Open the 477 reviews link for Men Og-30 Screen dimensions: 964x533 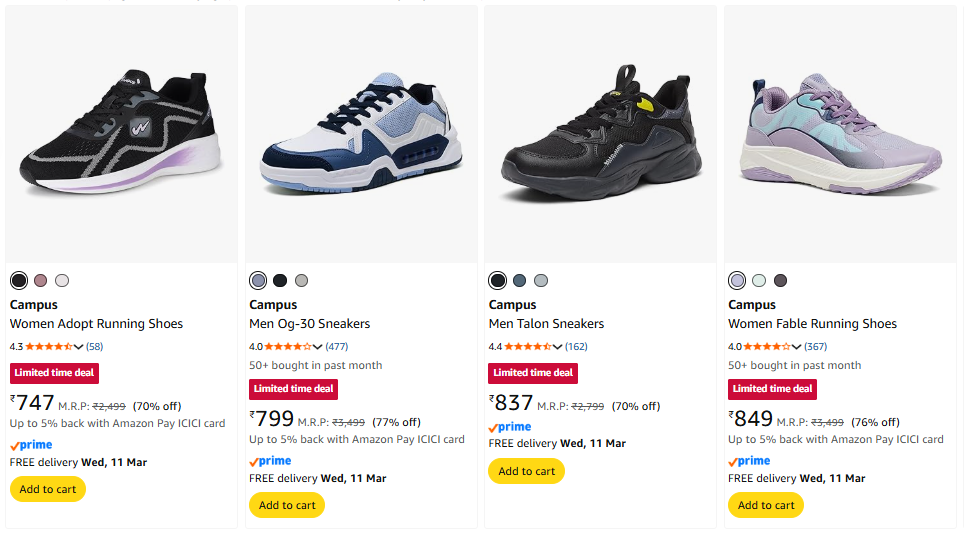coord(337,347)
